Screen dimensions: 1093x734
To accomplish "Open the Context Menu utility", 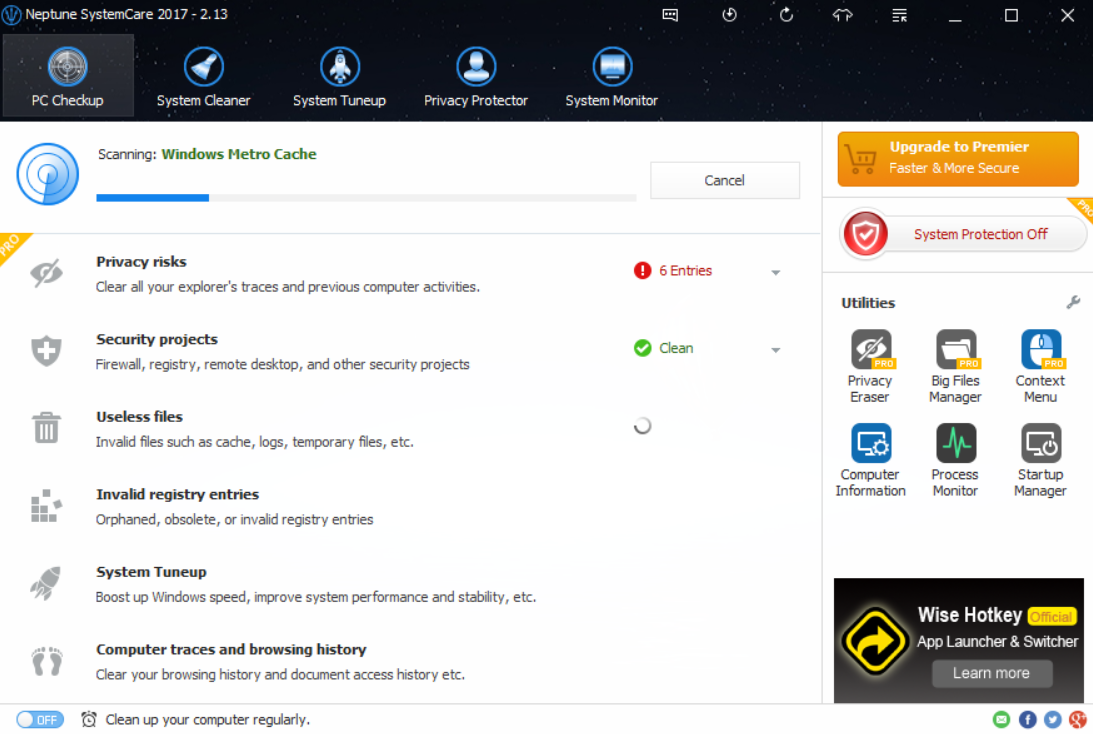I will click(x=1040, y=366).
